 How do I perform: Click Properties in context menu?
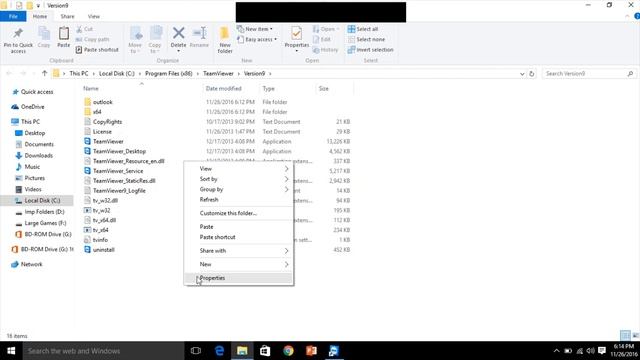coord(239,278)
